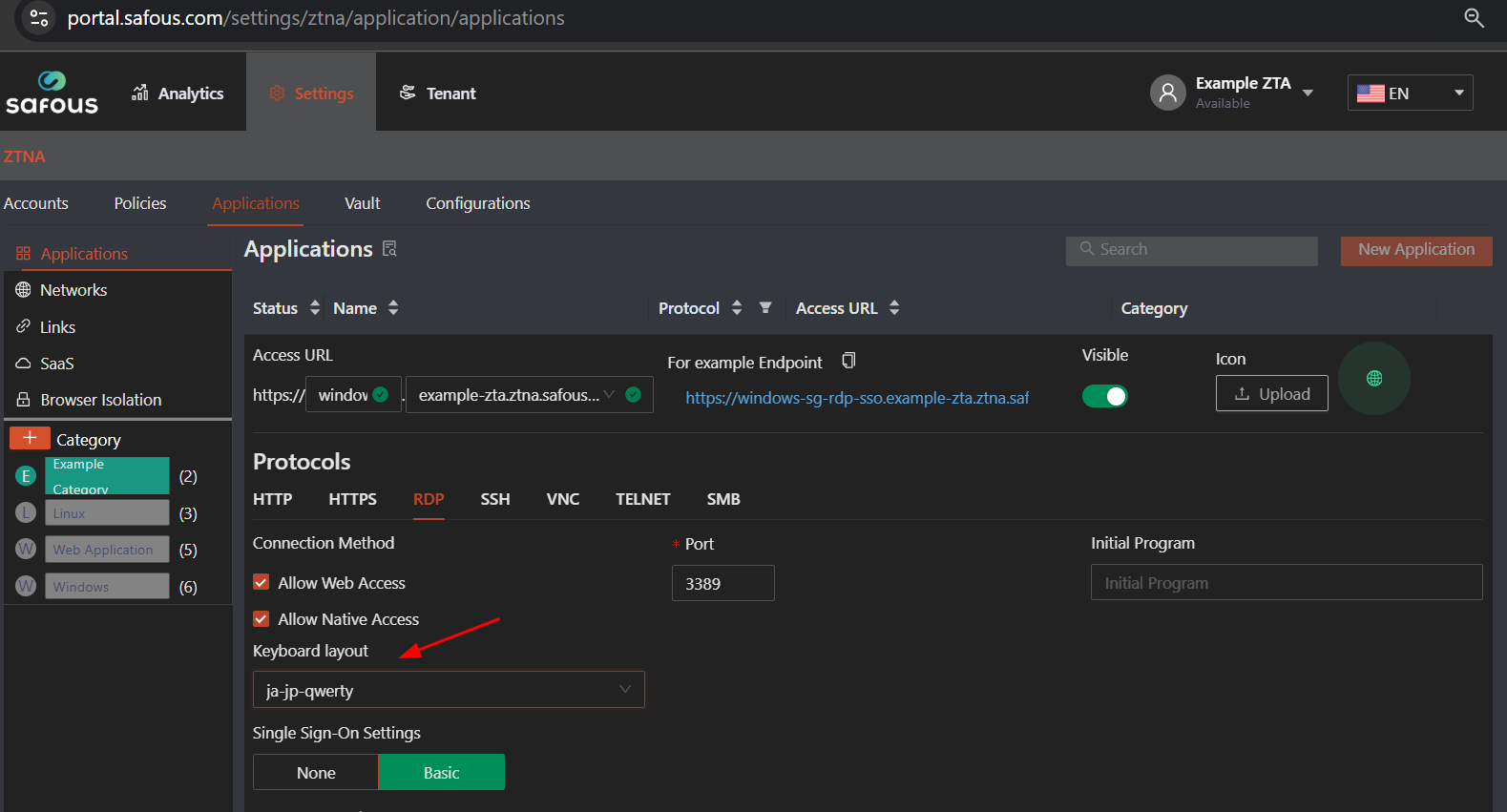
Task: Click the New Application button
Action: point(1415,250)
